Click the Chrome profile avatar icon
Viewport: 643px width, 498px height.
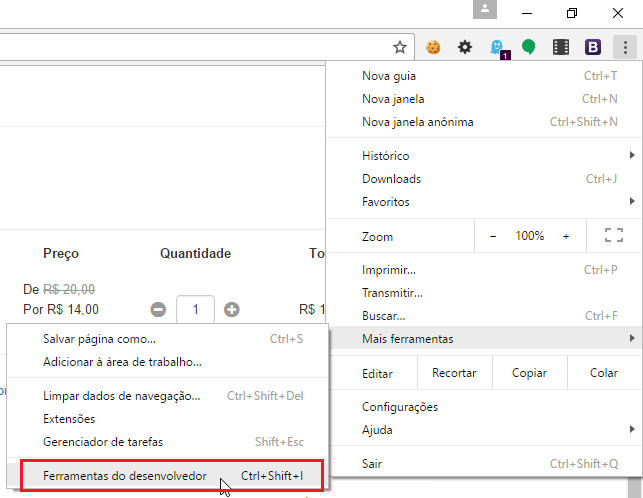pos(485,10)
